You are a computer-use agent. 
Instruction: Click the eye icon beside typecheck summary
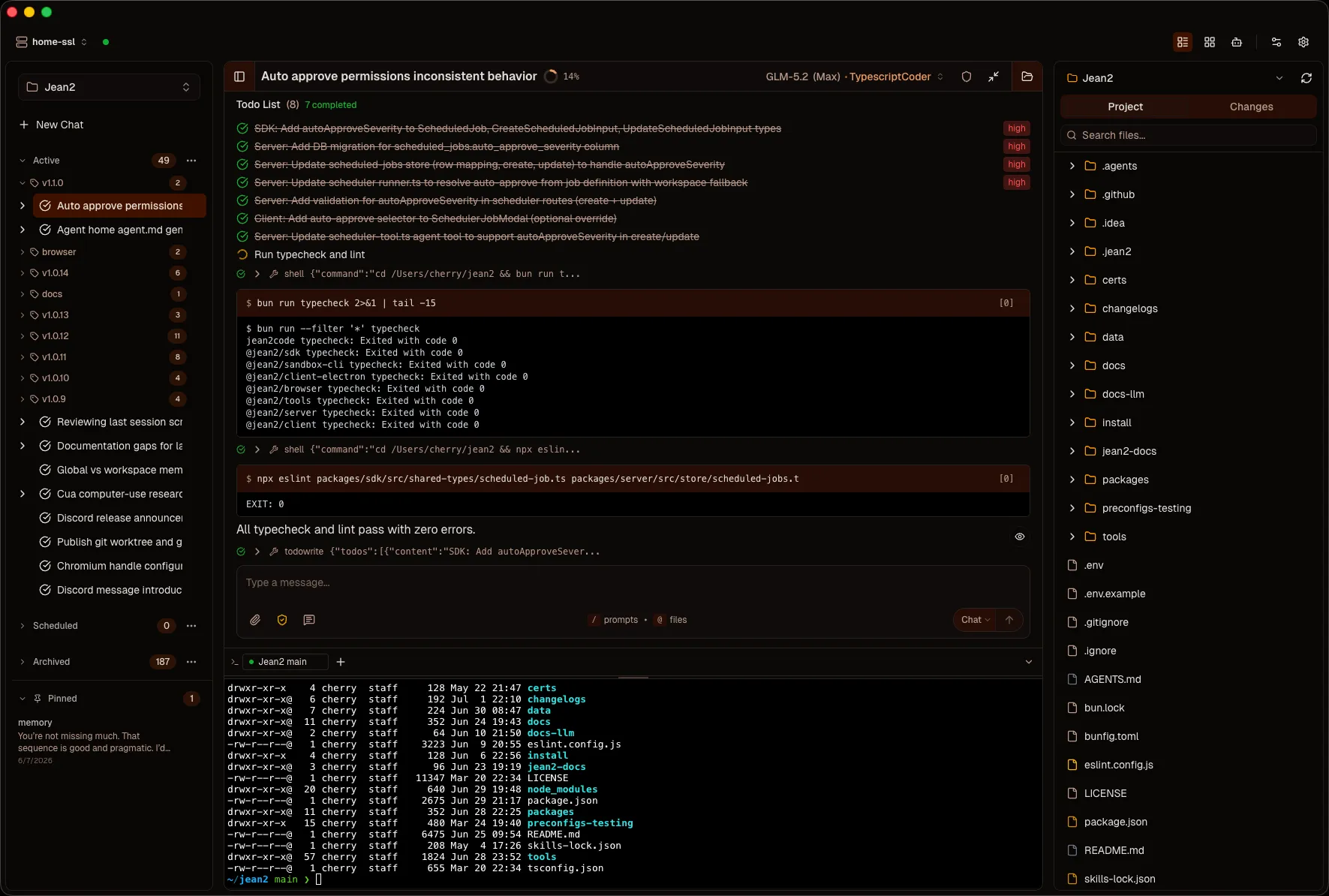pos(1020,537)
